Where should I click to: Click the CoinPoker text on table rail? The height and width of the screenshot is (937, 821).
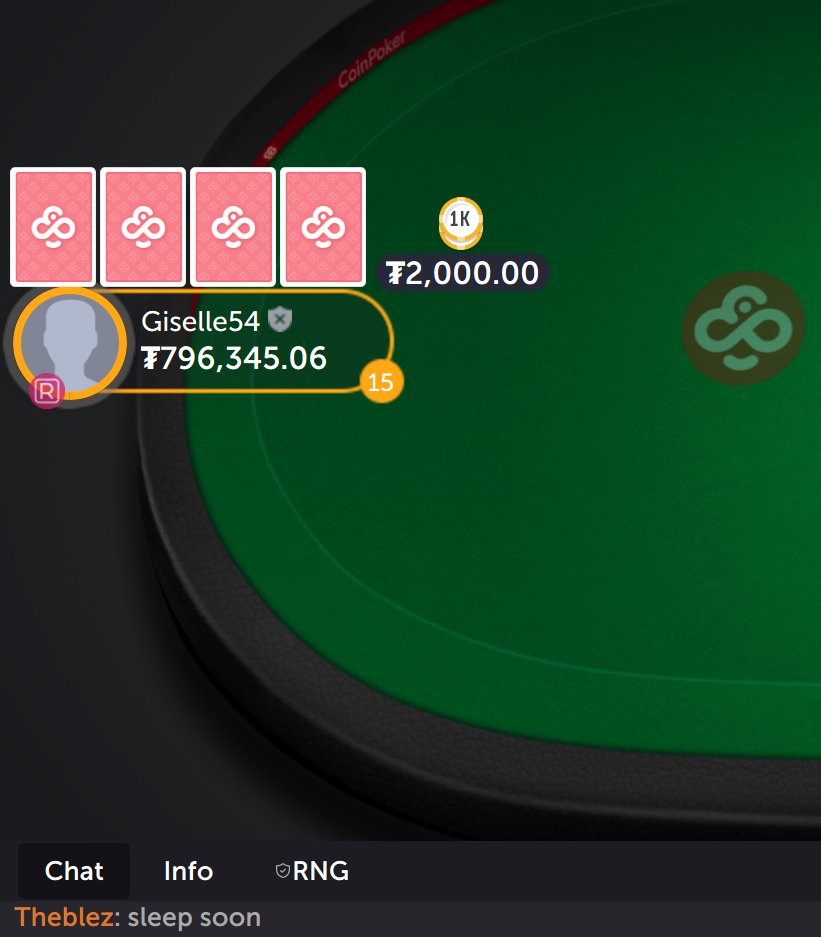372,59
